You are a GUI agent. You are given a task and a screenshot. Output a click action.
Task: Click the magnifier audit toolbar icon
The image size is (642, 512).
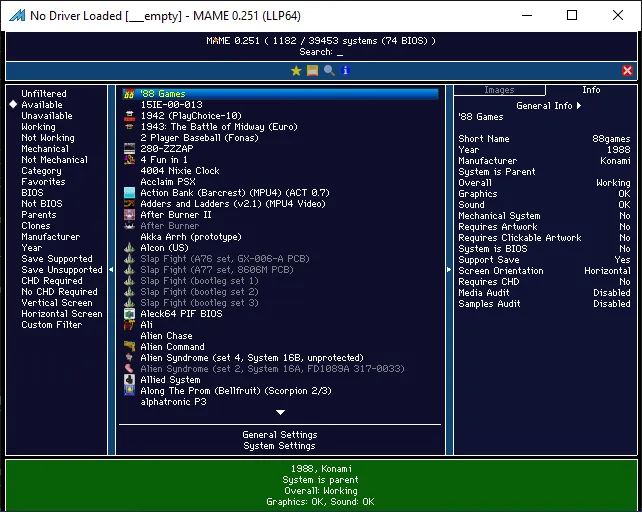pyautogui.click(x=329, y=70)
